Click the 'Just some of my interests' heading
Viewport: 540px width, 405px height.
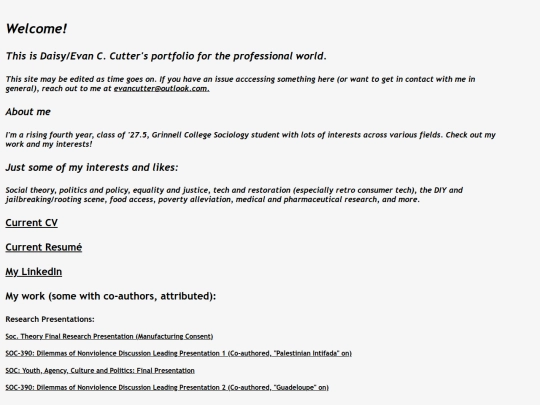(92, 167)
